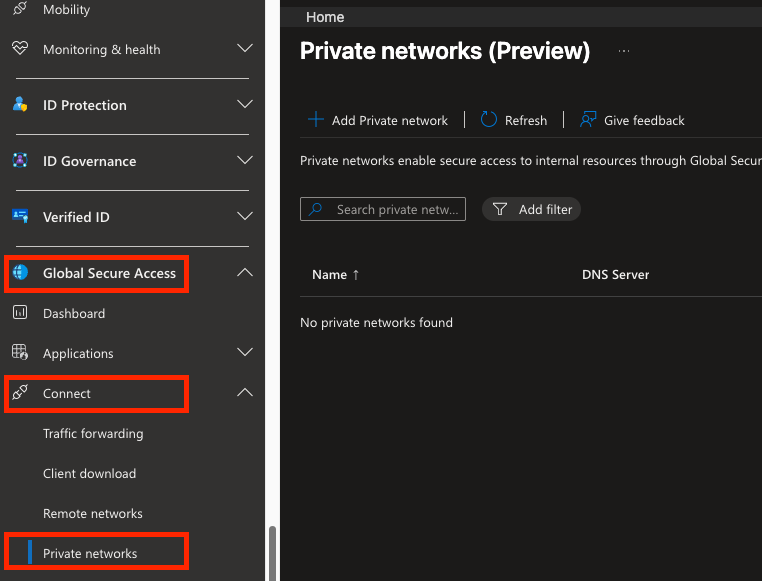
Task: Click the ID Governance icon
Action: pos(20,161)
